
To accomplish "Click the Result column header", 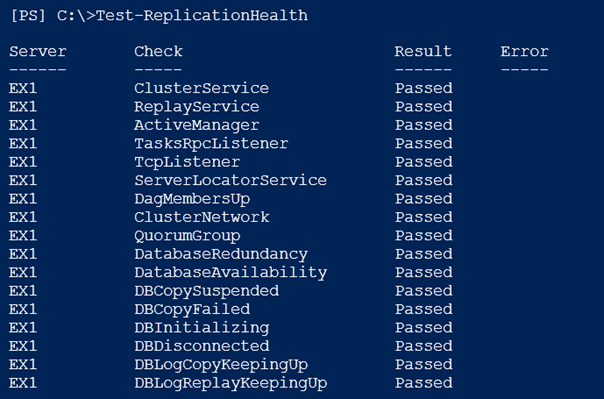I will pos(423,51).
